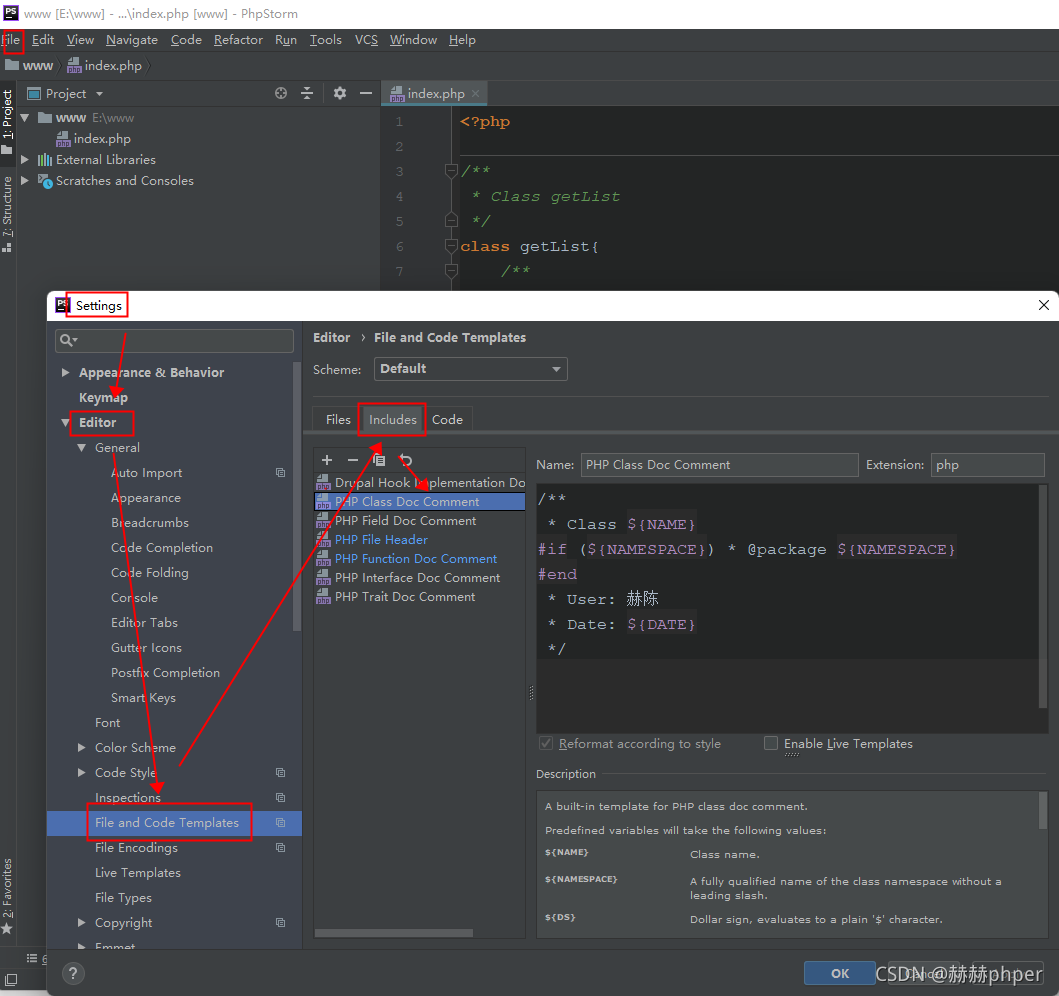Reset template using revert arrow icon
The height and width of the screenshot is (996, 1059).
pyautogui.click(x=403, y=460)
